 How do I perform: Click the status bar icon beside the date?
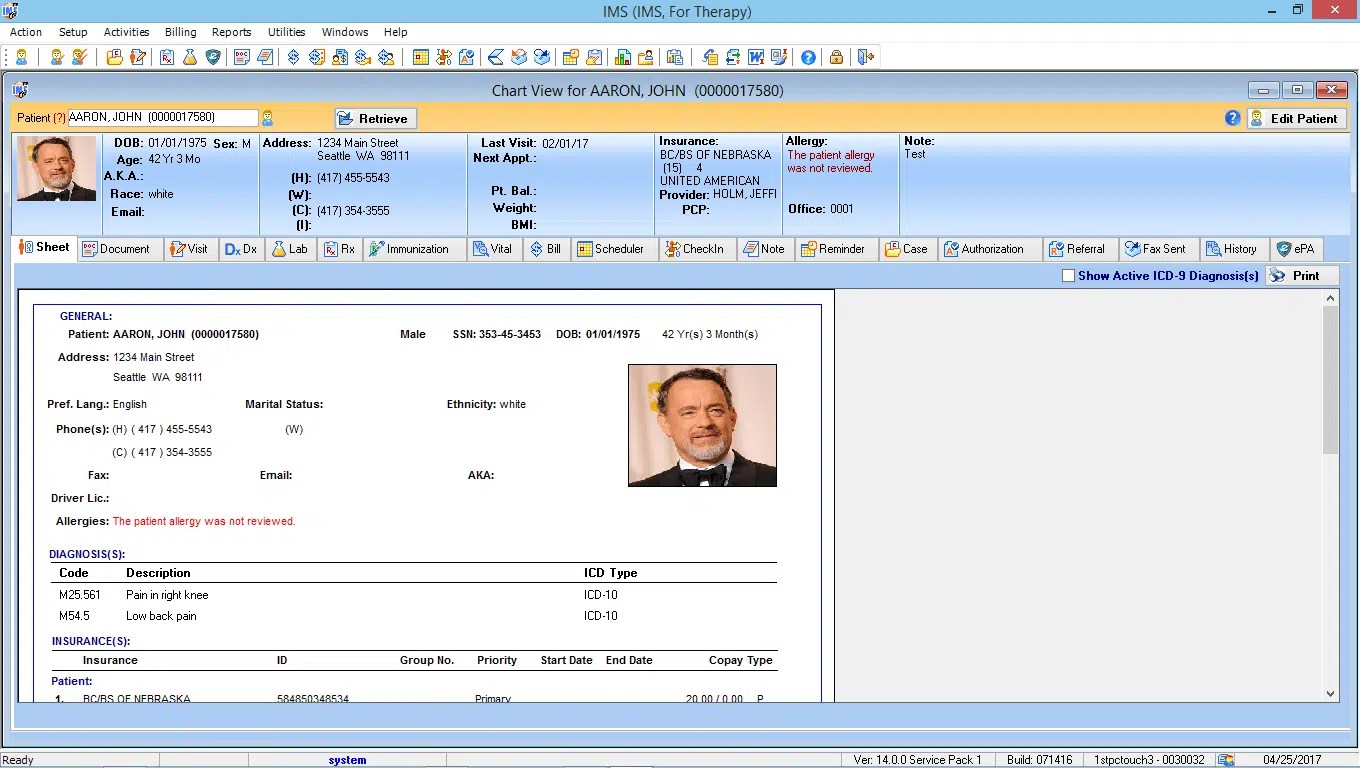click(1227, 760)
